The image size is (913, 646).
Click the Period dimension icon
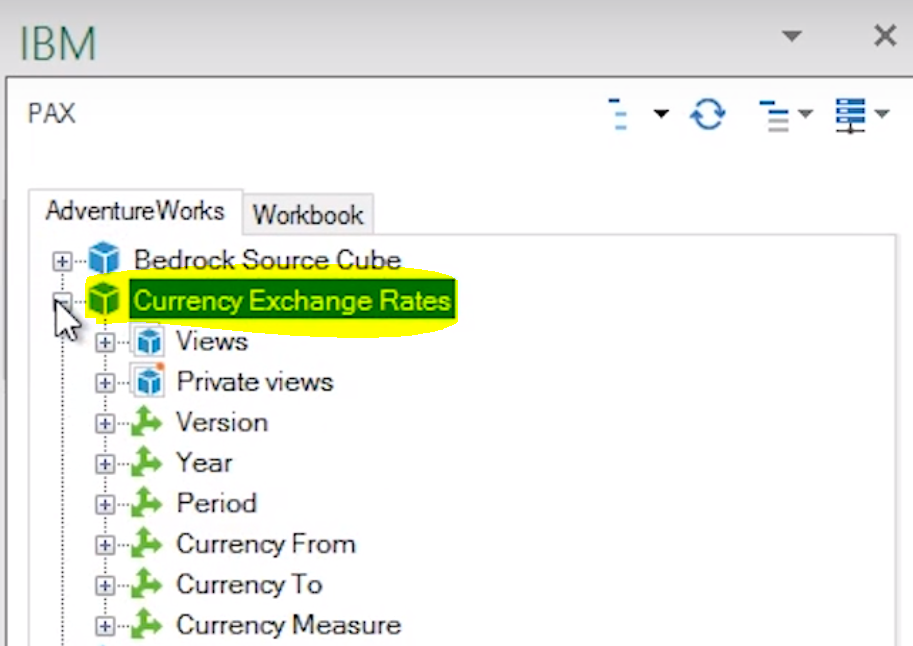pos(146,503)
